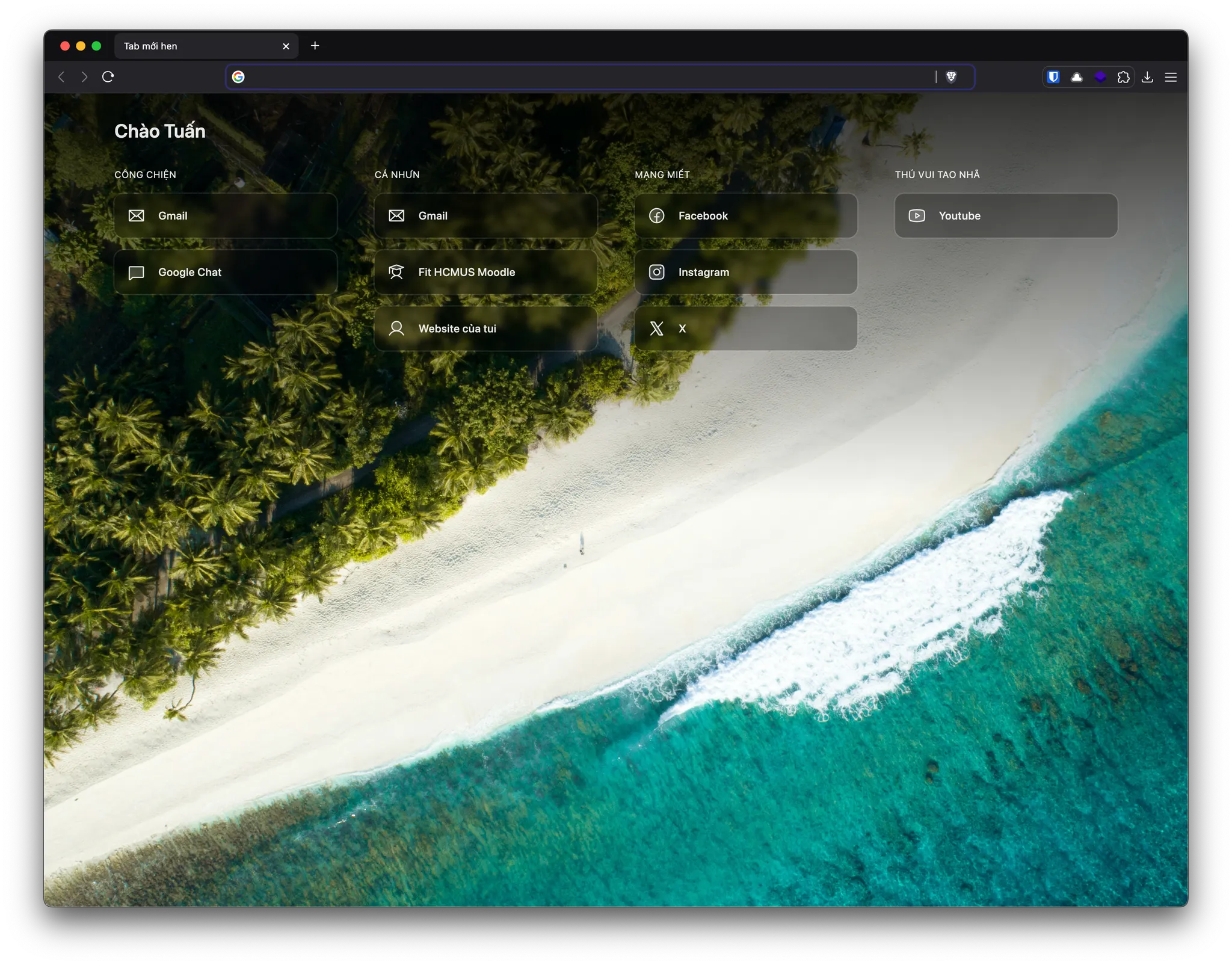Open Google Chat shortcut
1232x965 pixels.
(x=225, y=273)
